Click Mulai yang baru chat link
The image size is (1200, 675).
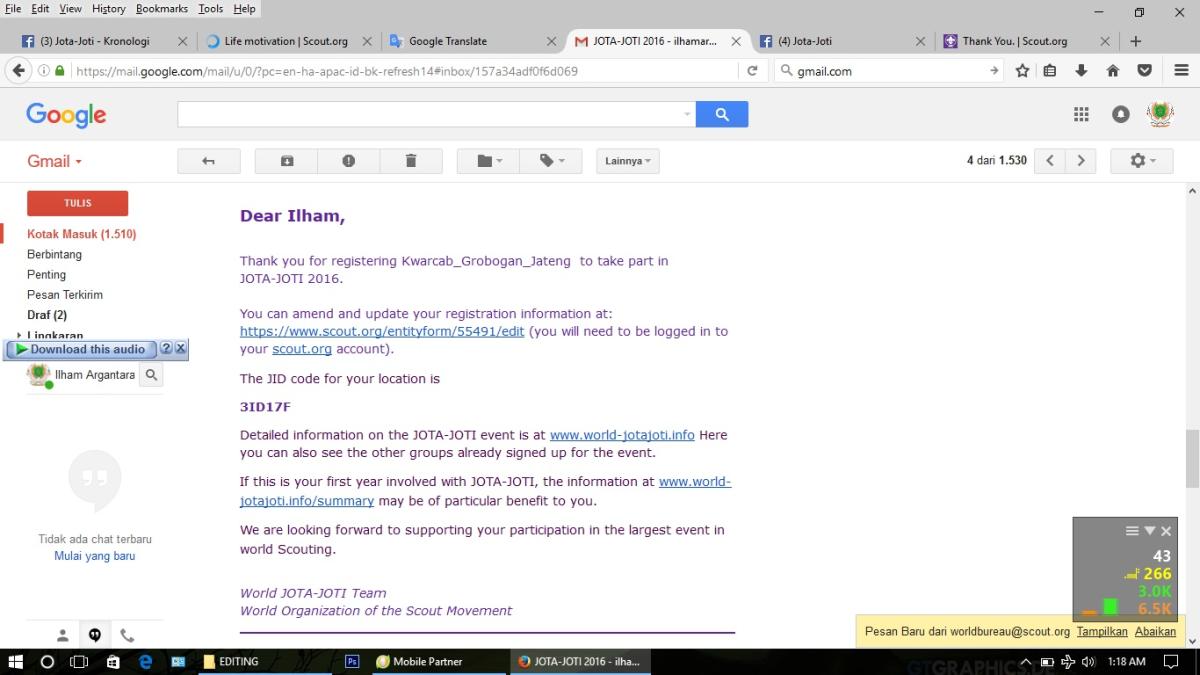[x=95, y=556]
